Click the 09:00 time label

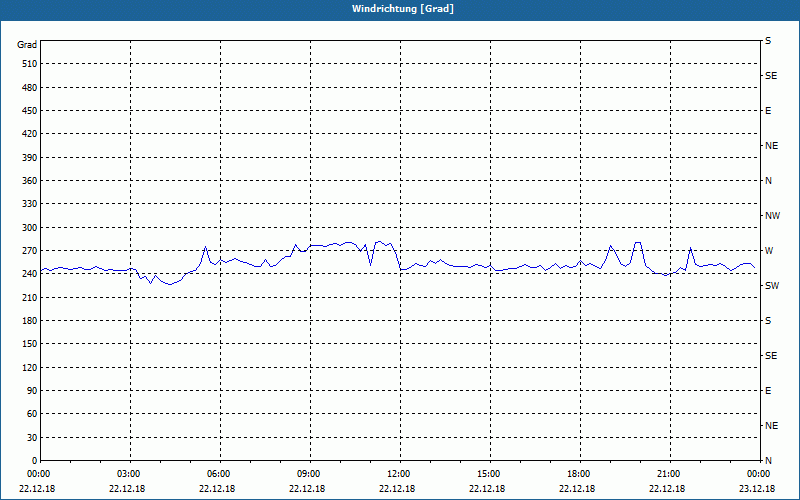(x=308, y=474)
